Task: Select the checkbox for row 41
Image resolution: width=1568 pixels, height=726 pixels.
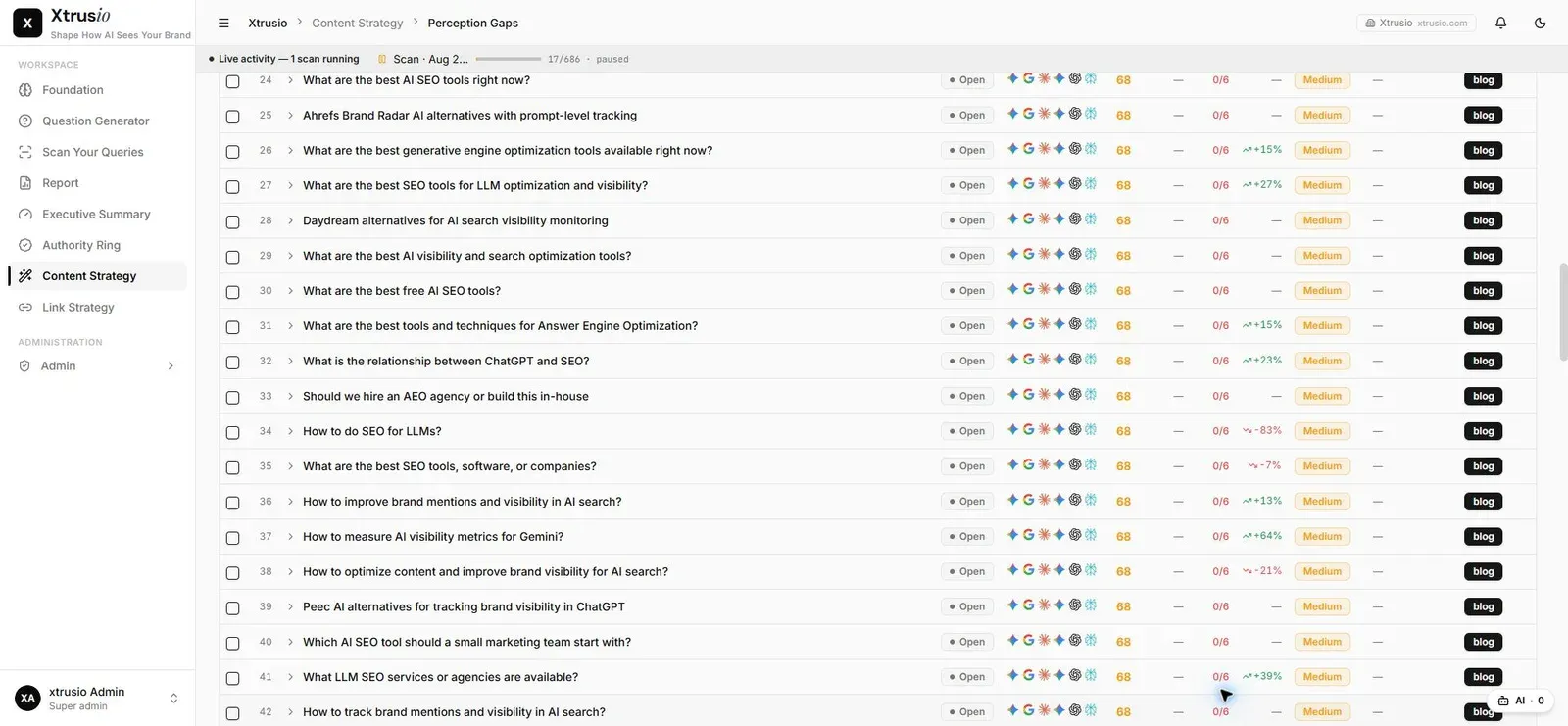Action: point(232,679)
